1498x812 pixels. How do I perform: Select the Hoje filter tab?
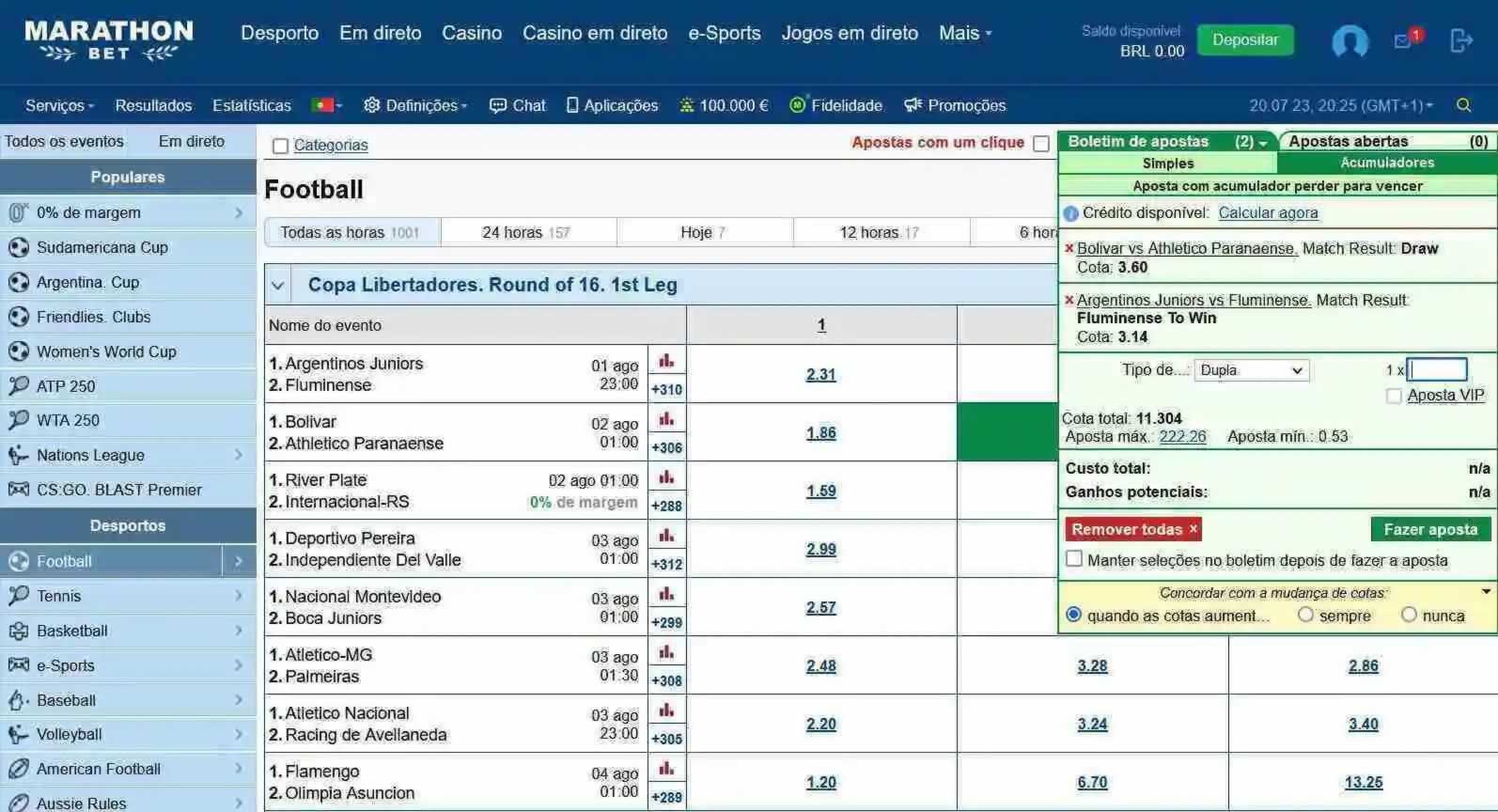point(704,232)
